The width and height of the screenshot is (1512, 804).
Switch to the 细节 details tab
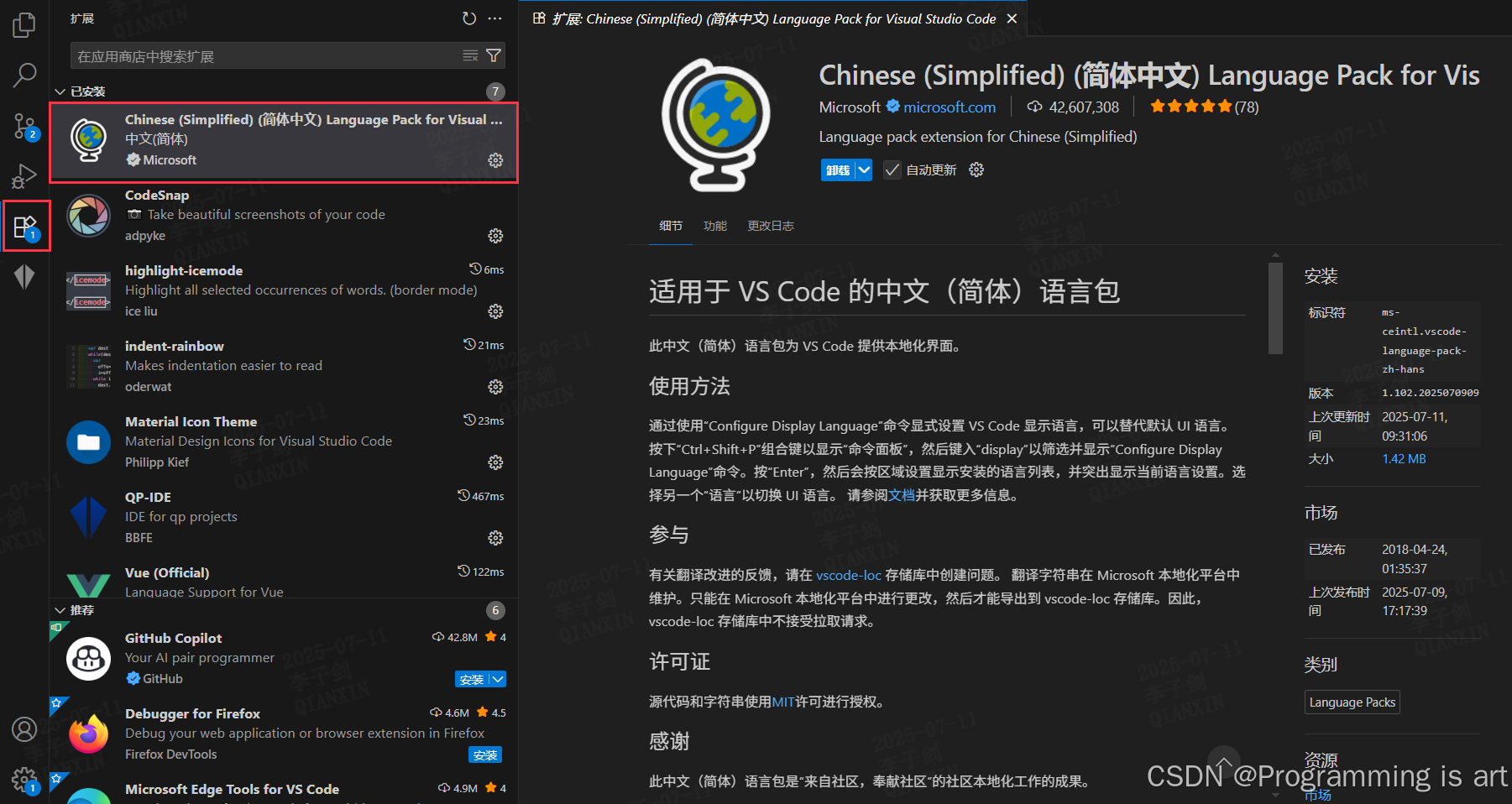[x=671, y=226]
